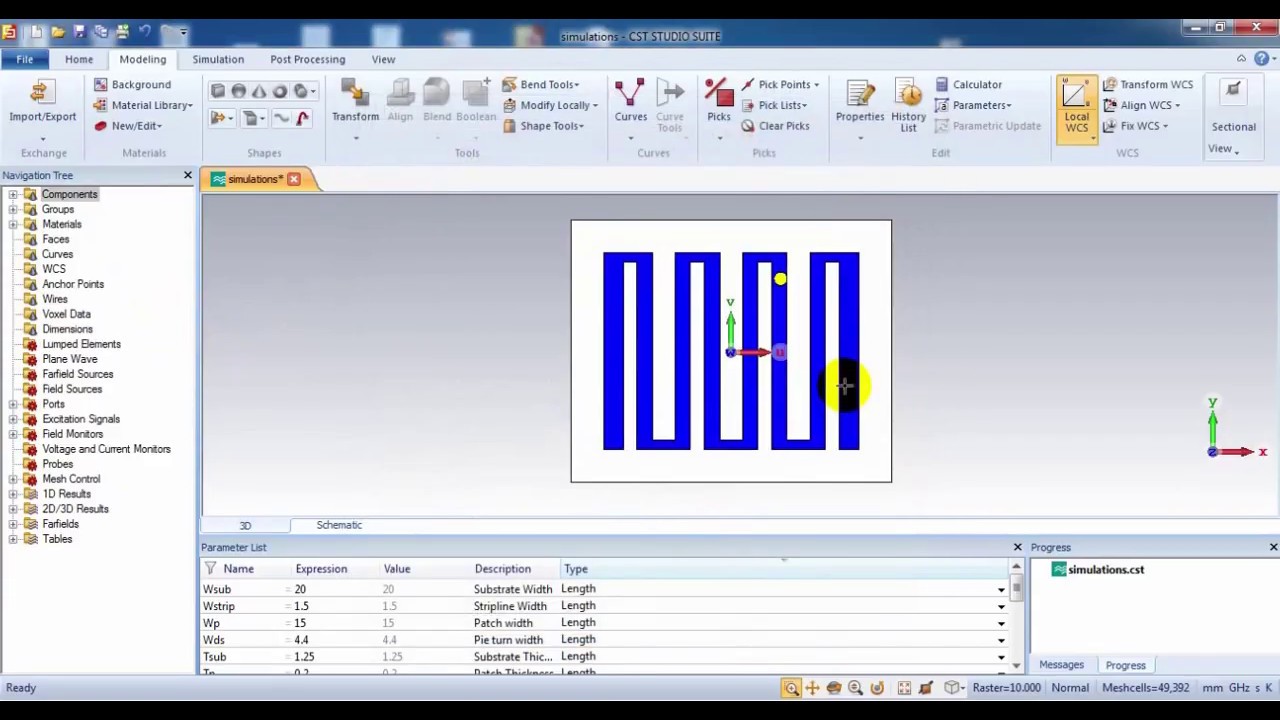Screen dimensions: 1280x720
Task: Click Transform WCS
Action: 1147,85
